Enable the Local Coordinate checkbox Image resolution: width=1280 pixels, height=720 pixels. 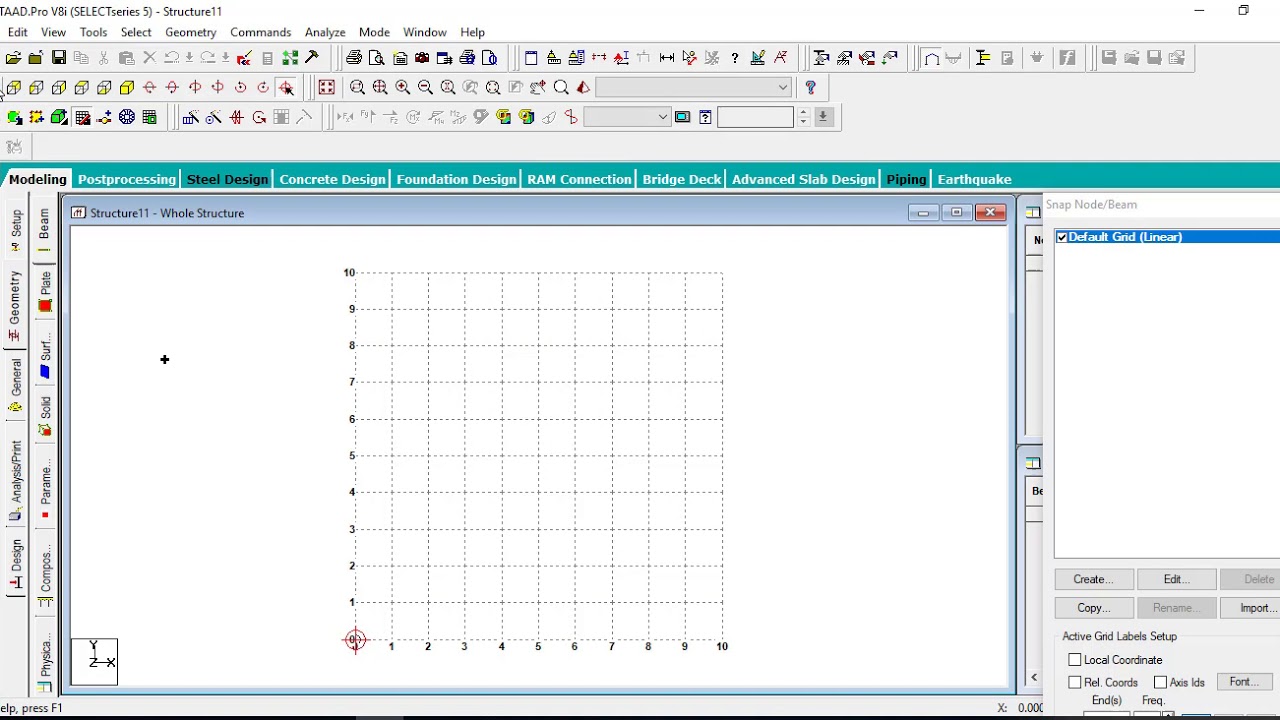(1075, 660)
